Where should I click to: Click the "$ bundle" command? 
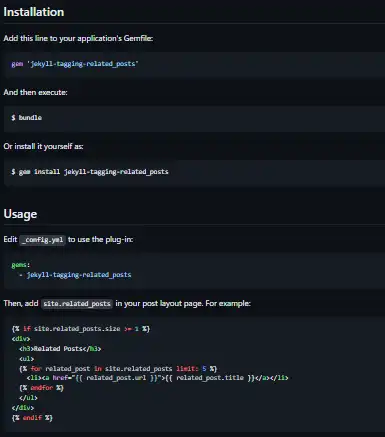[x=26, y=118]
